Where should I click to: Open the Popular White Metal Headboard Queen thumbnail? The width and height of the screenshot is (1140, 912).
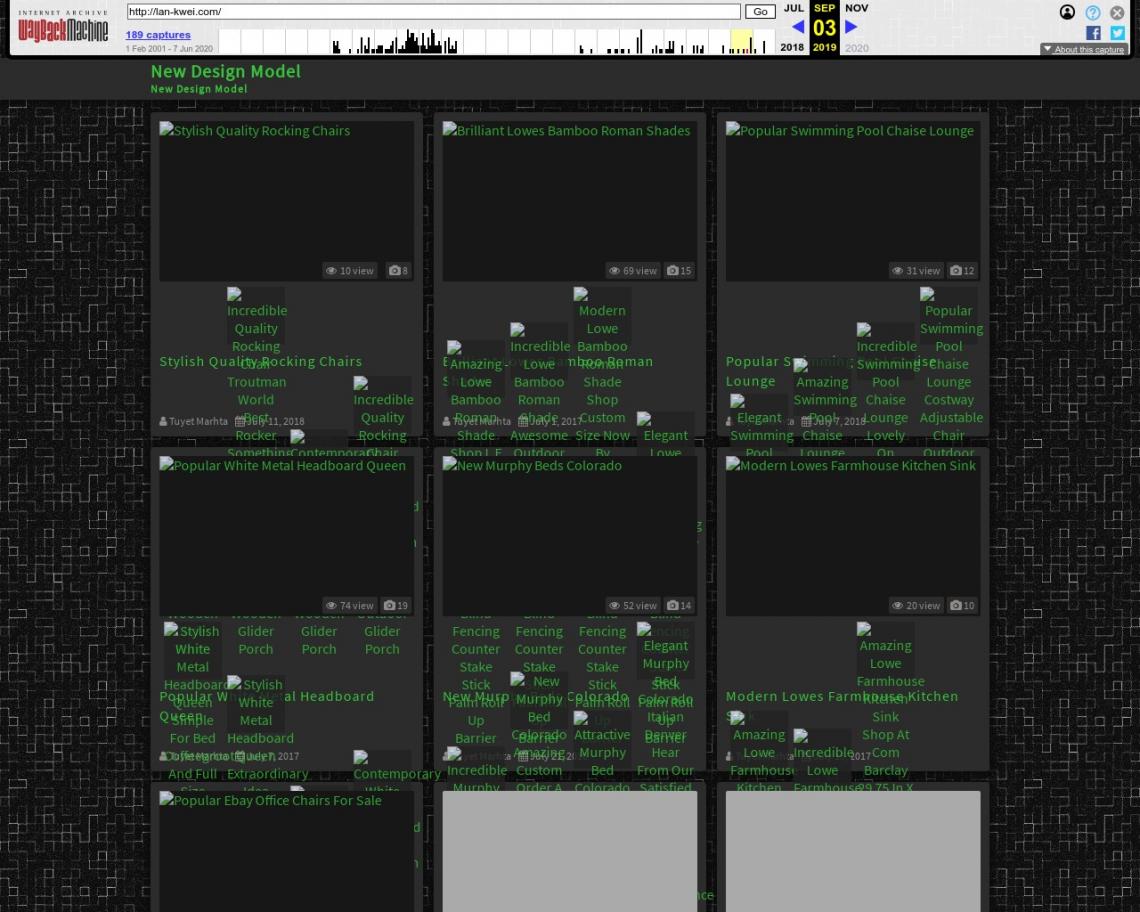(286, 536)
